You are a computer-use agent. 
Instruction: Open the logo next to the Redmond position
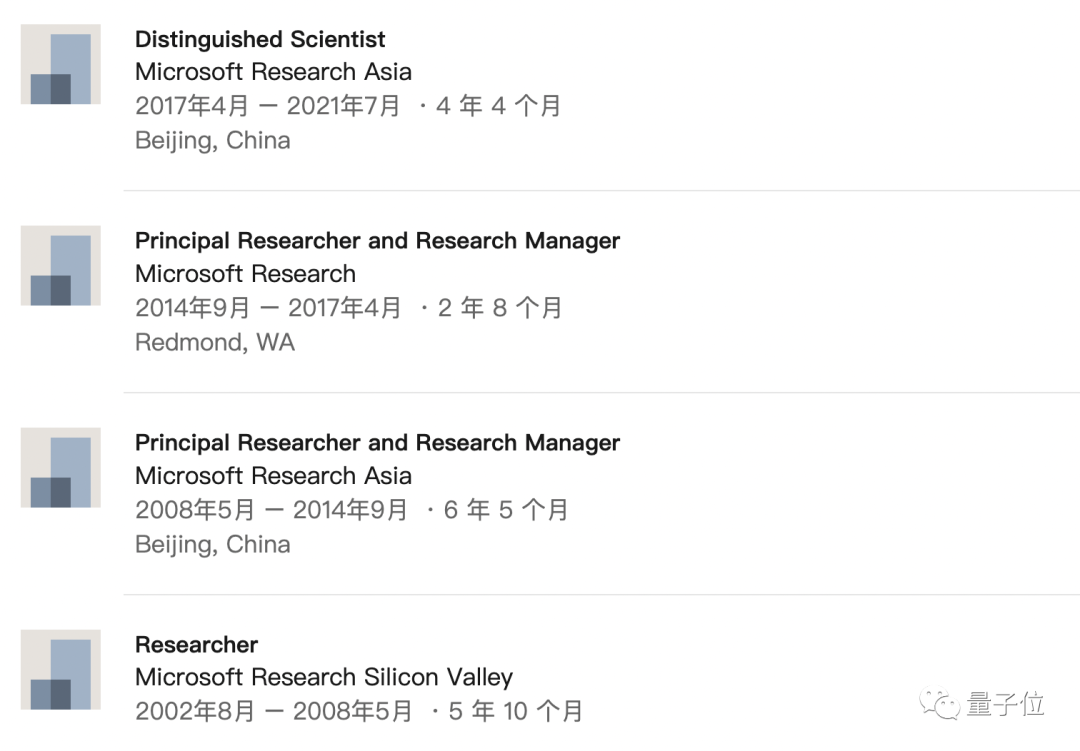pos(61,266)
